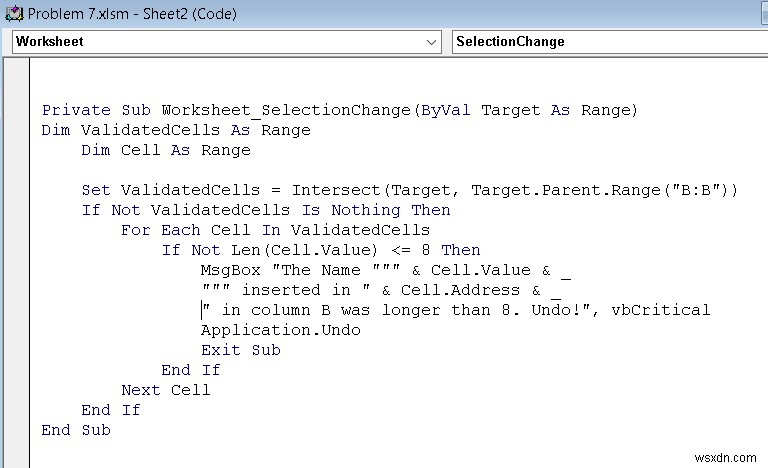Place cursor on Dim ValidatedCells As Range line

click(176, 130)
